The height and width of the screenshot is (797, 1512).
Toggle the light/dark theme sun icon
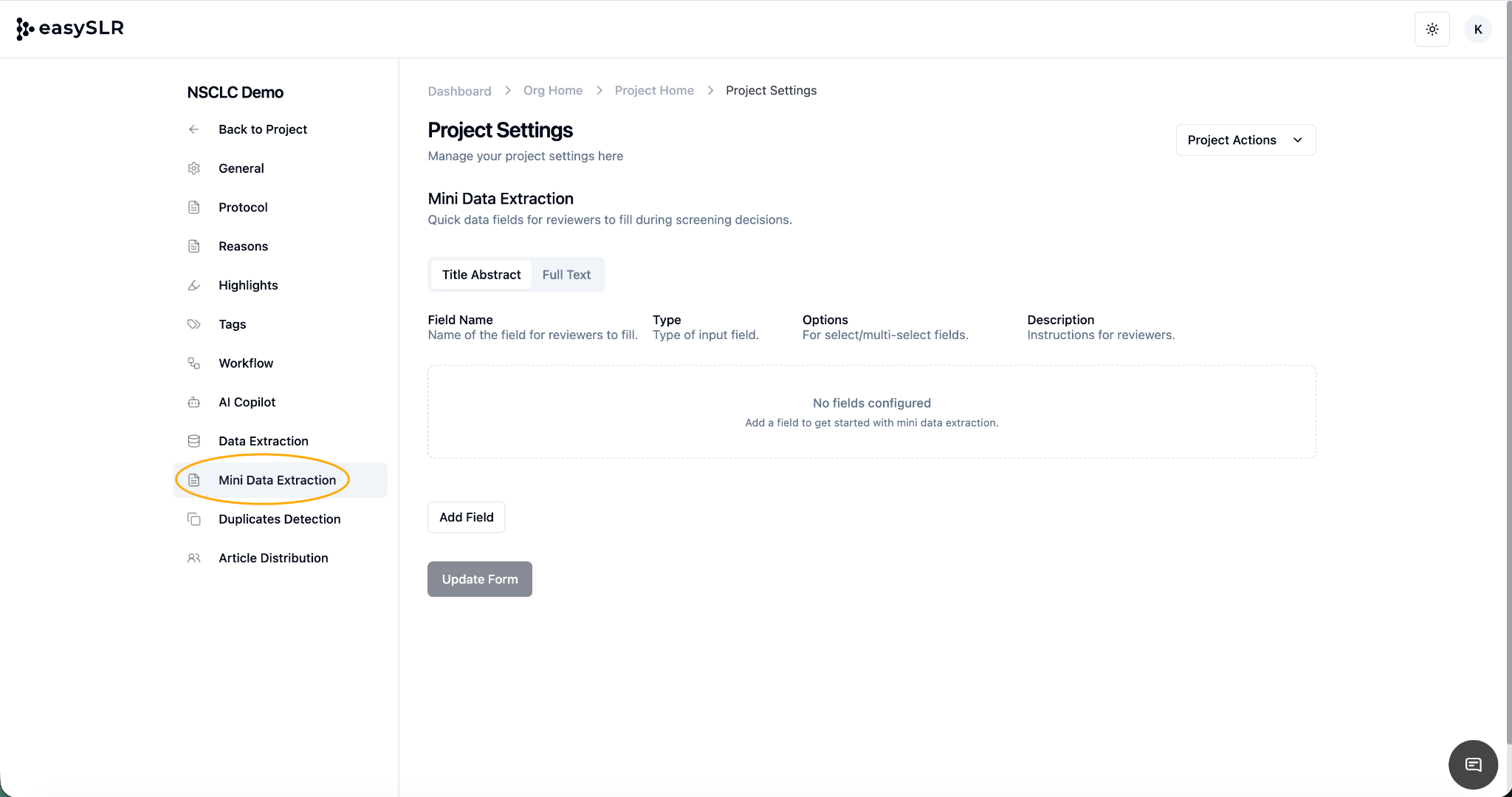1432,30
